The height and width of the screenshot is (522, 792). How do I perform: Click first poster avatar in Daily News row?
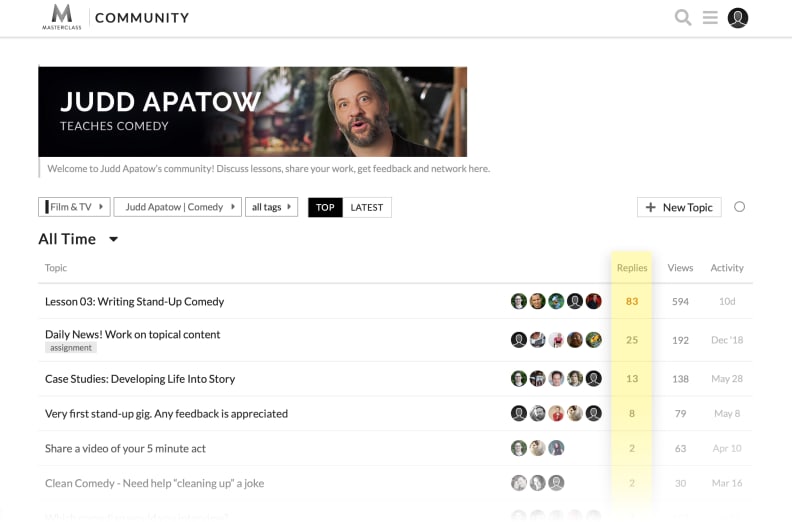519,340
